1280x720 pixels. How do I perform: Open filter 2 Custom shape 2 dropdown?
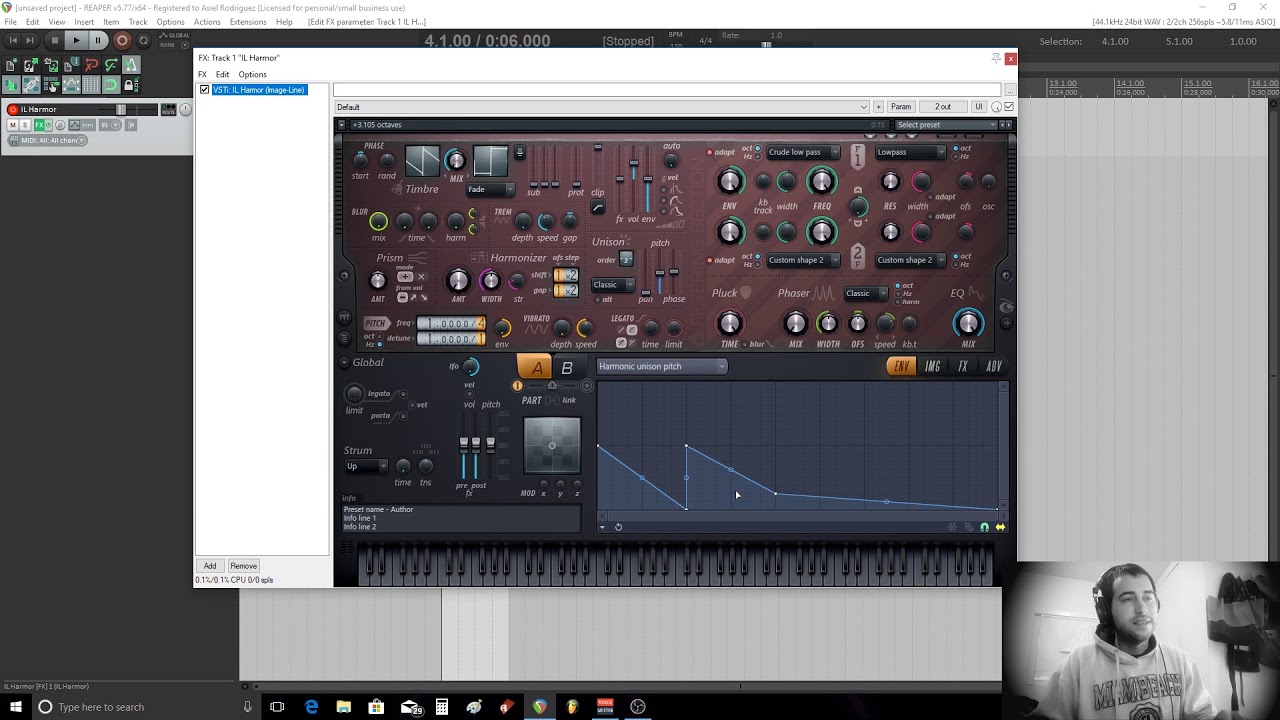[x=803, y=260]
